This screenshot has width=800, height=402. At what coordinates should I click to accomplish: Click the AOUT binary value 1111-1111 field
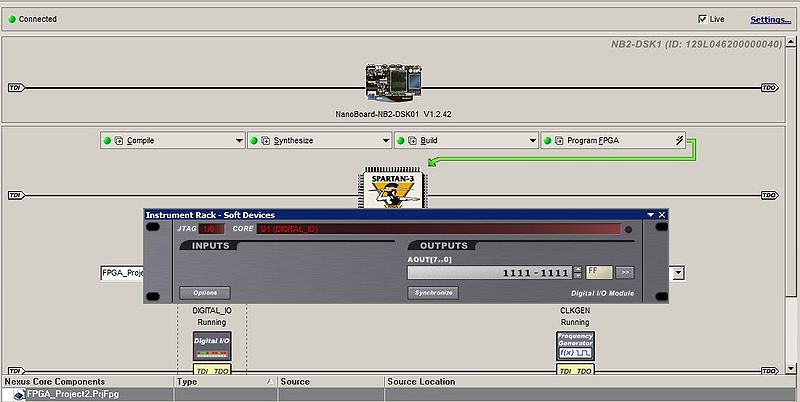coord(489,271)
